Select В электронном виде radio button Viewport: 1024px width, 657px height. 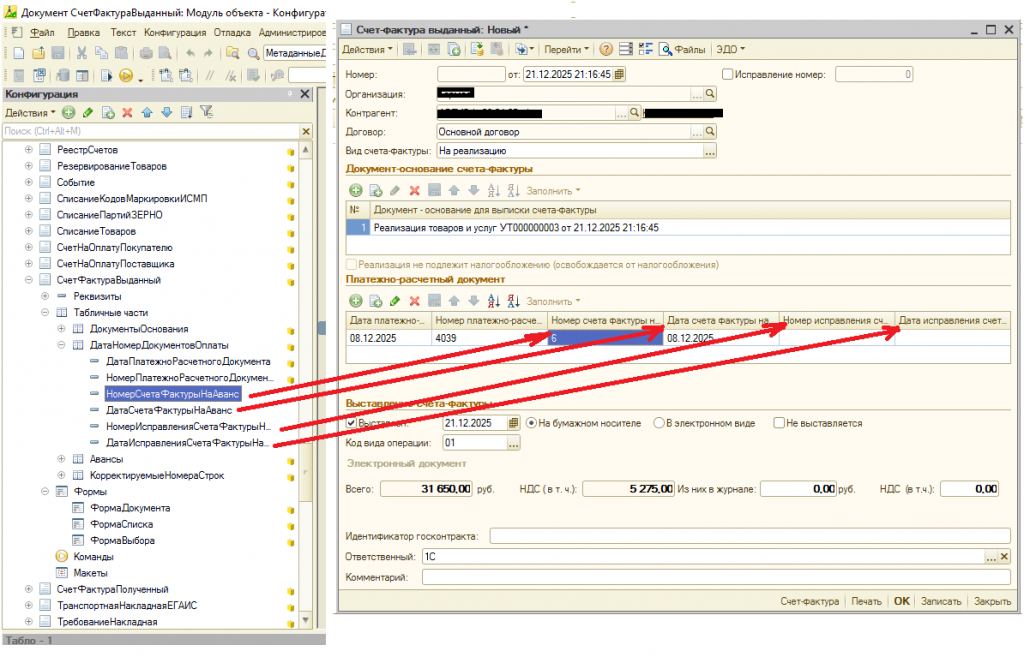pyautogui.click(x=659, y=423)
